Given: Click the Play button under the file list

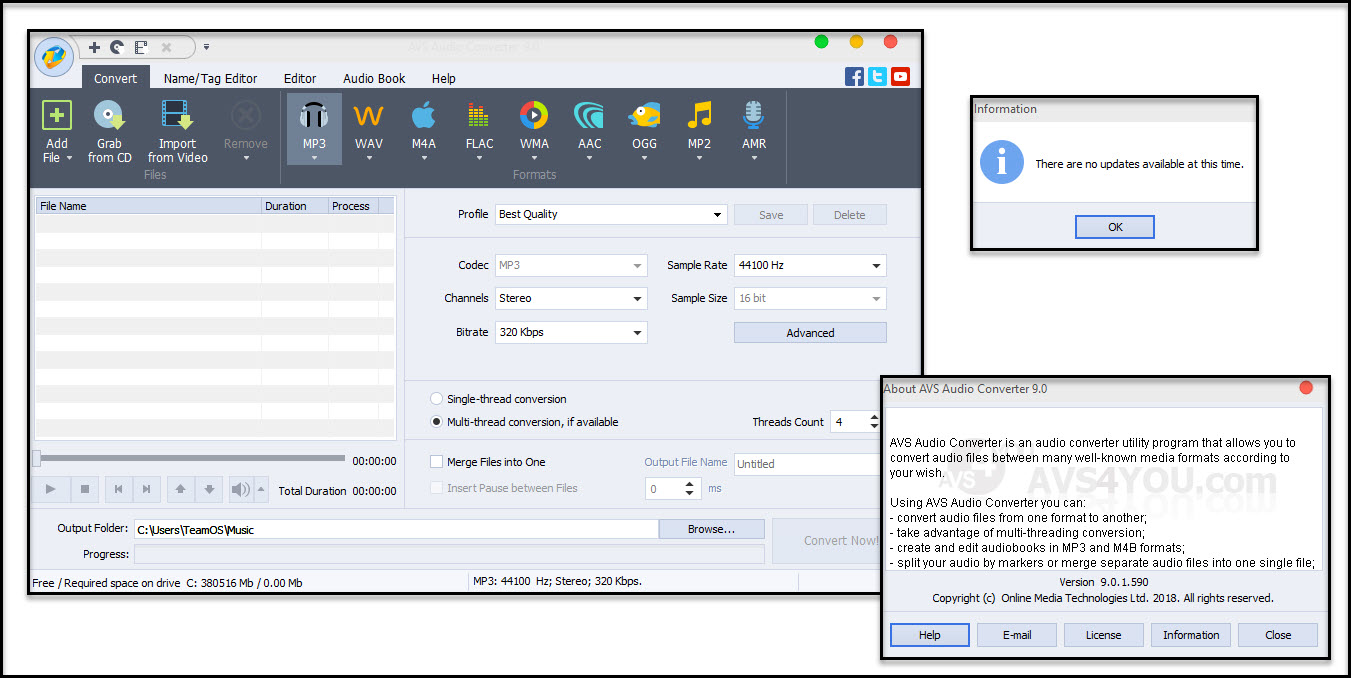Looking at the screenshot, I should coord(51,489).
